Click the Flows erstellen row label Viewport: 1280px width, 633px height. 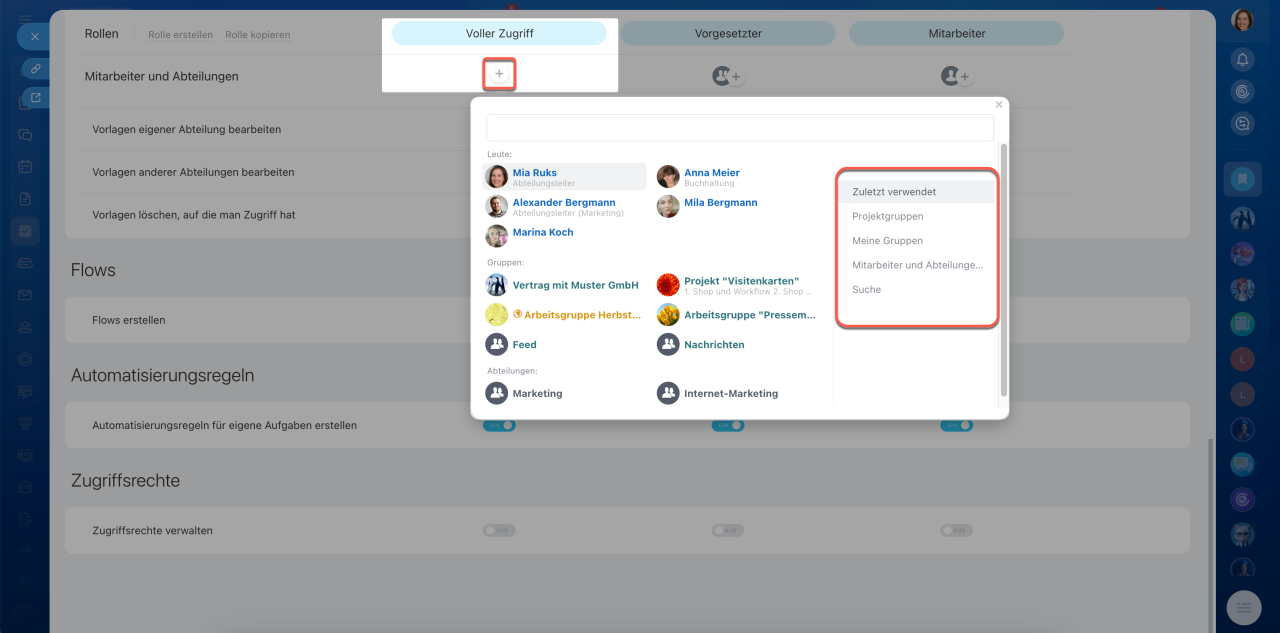129,320
